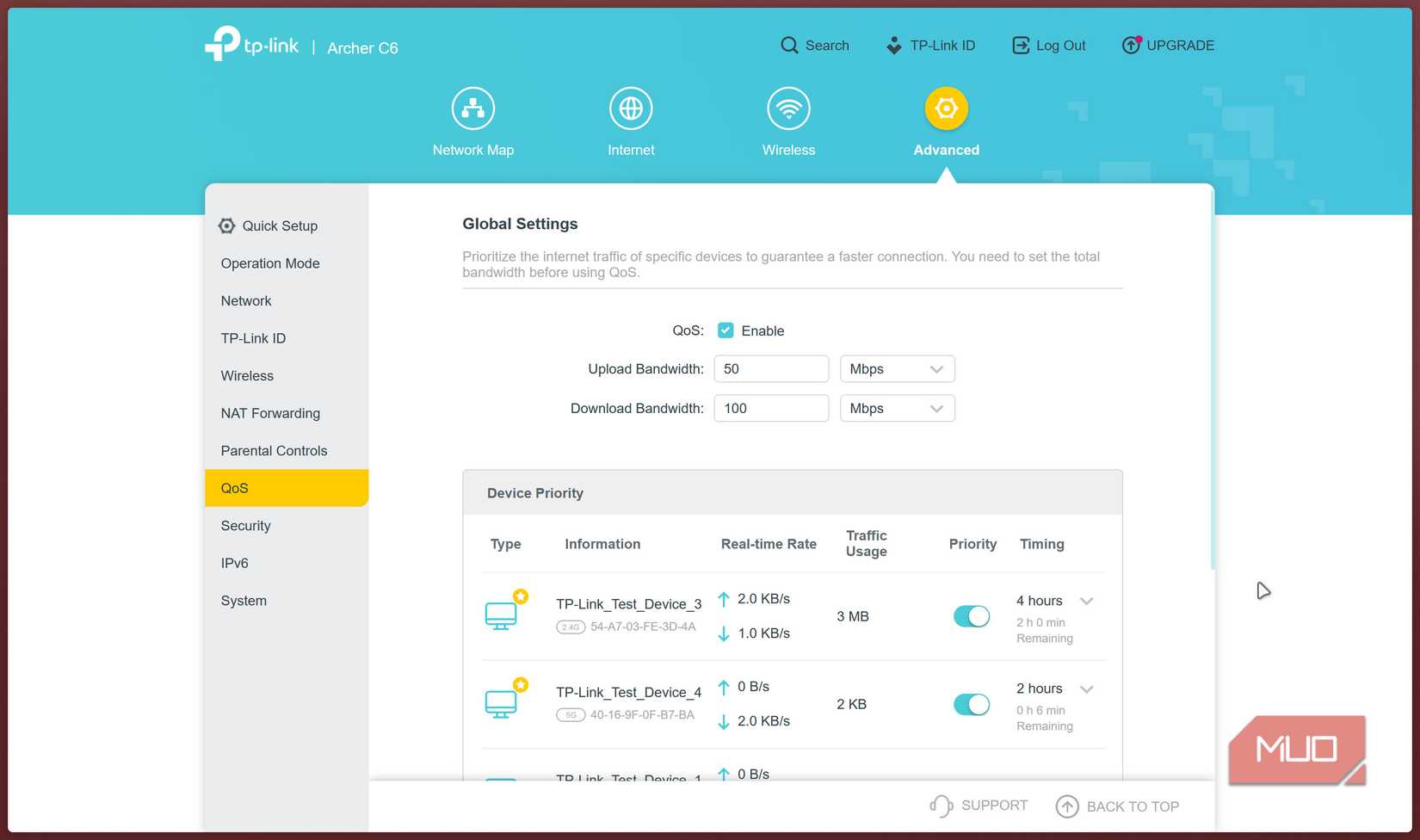Open the Upload Bandwidth unit dropdown

898,369
